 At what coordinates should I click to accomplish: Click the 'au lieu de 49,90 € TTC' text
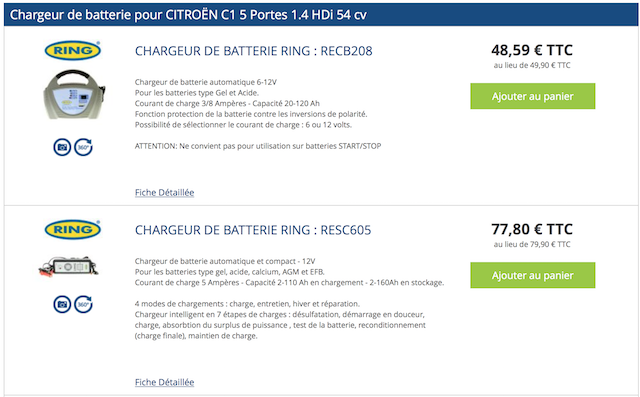532,65
